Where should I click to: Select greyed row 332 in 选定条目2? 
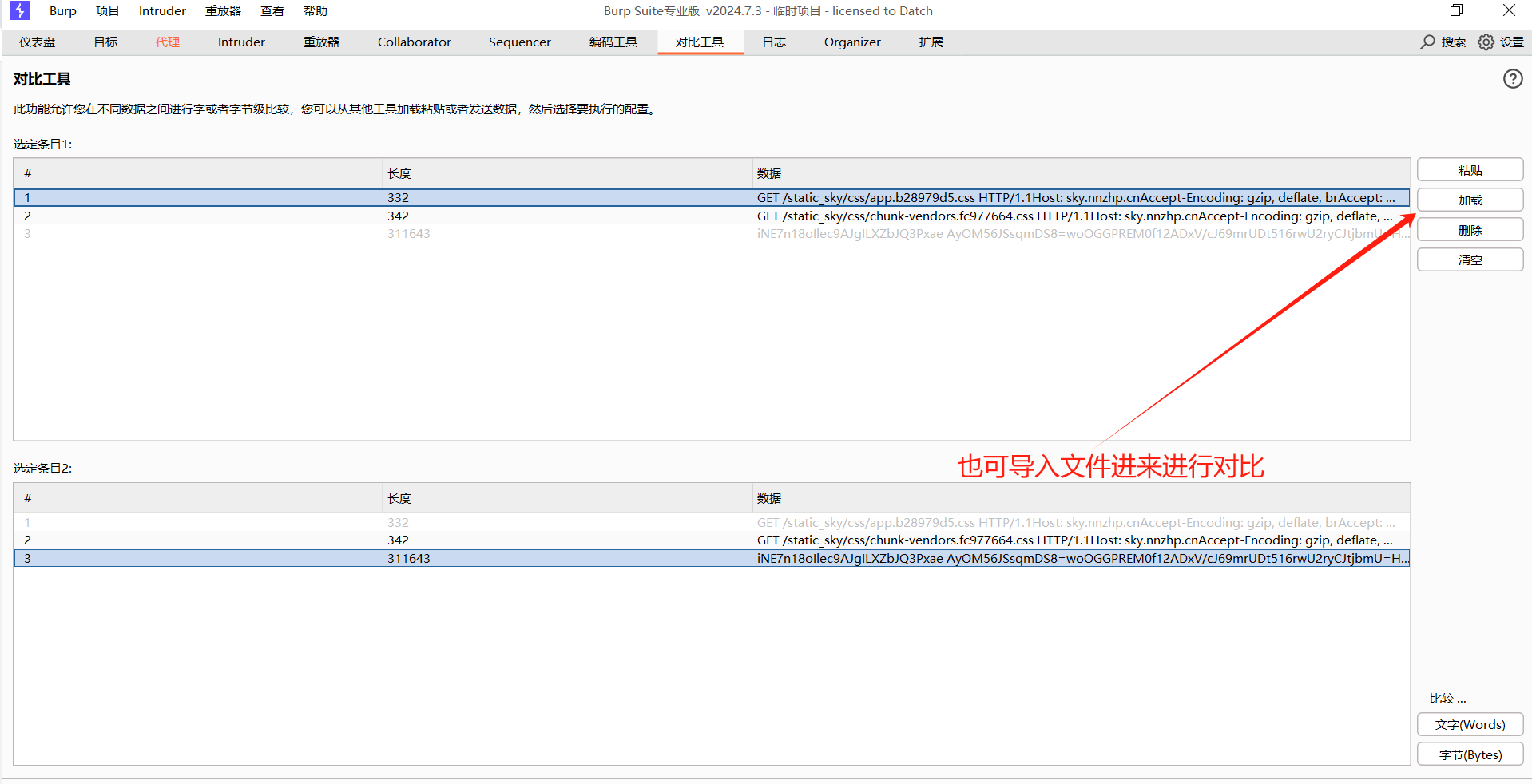pyautogui.click(x=712, y=523)
